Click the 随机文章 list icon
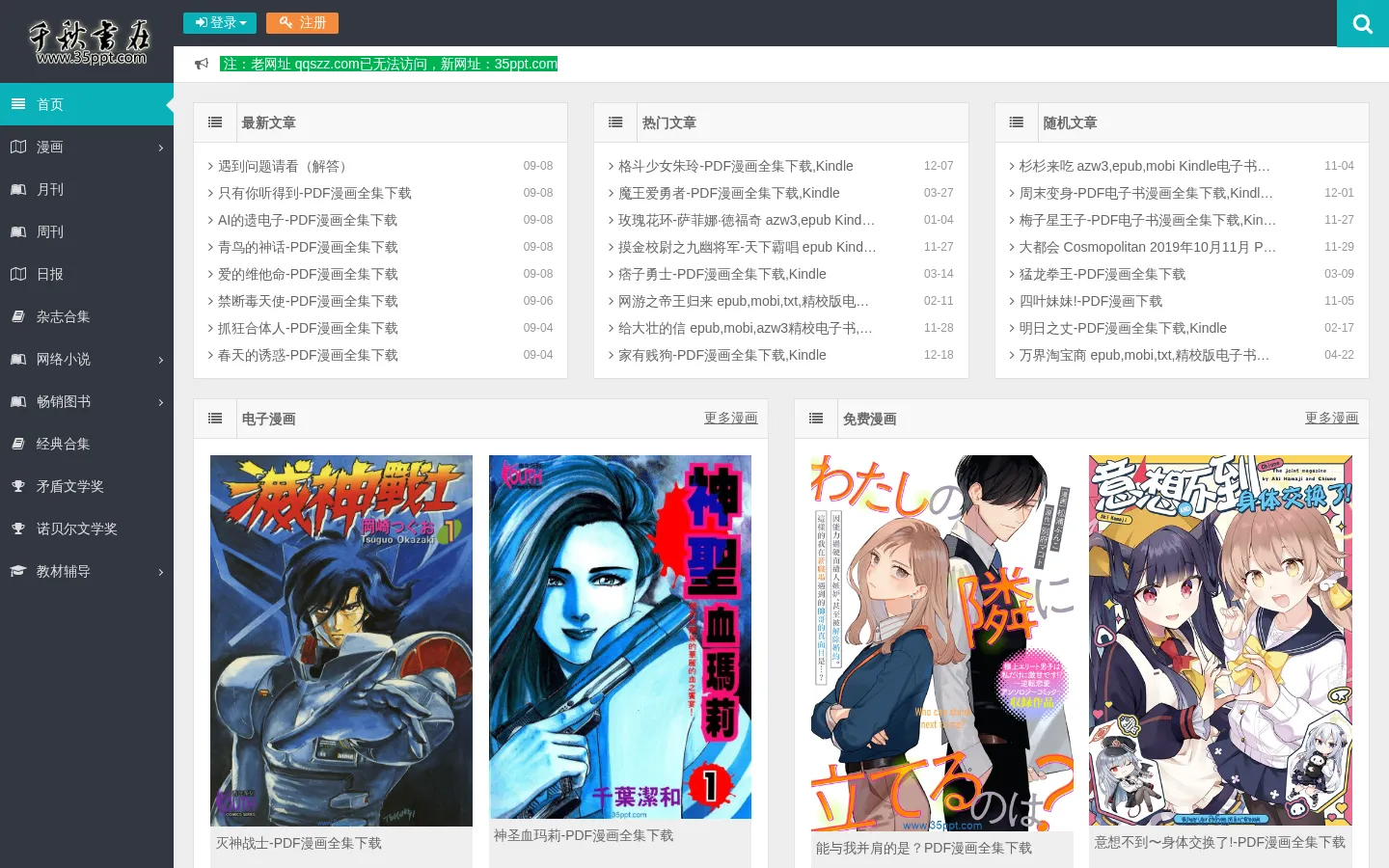Image resolution: width=1389 pixels, height=868 pixels. click(x=1017, y=122)
